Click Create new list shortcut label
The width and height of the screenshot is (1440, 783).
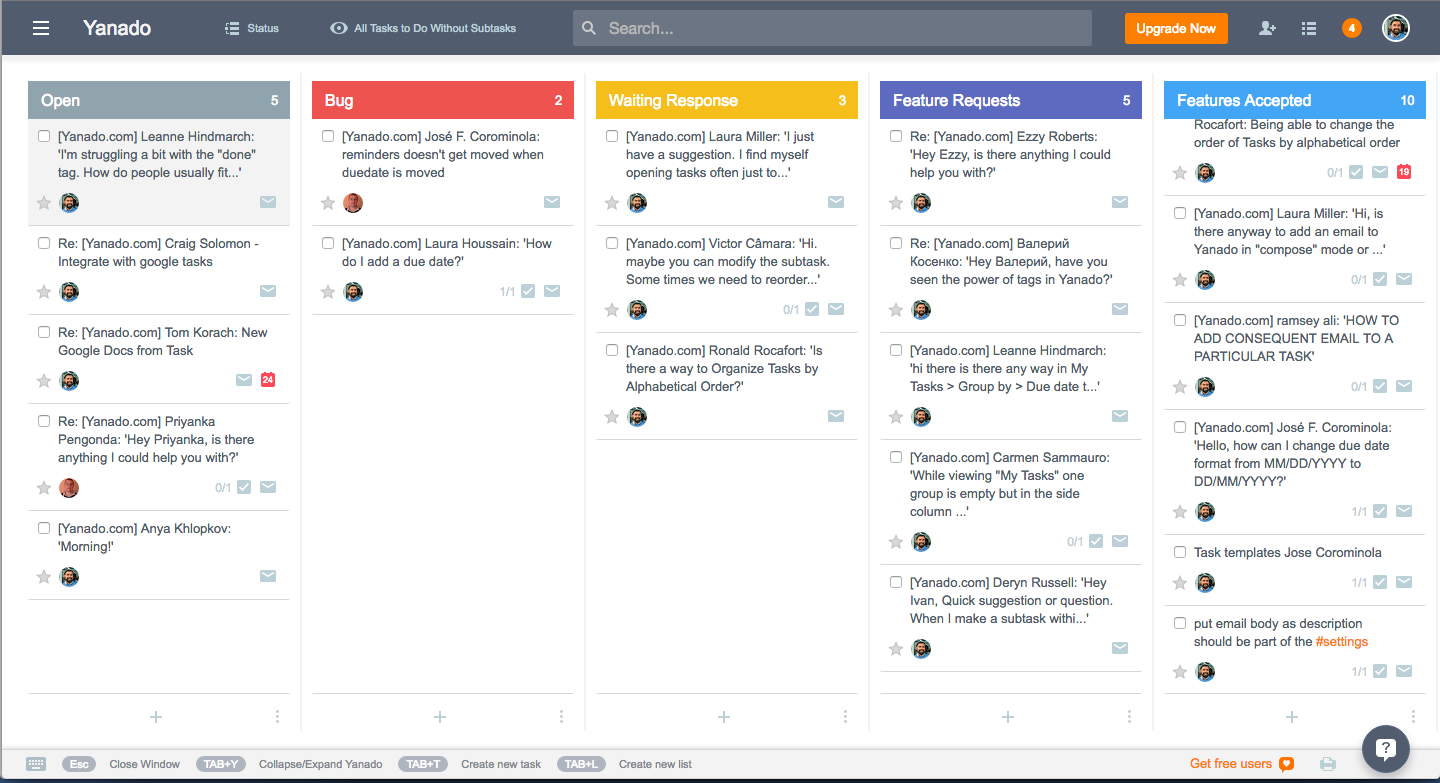(655, 764)
